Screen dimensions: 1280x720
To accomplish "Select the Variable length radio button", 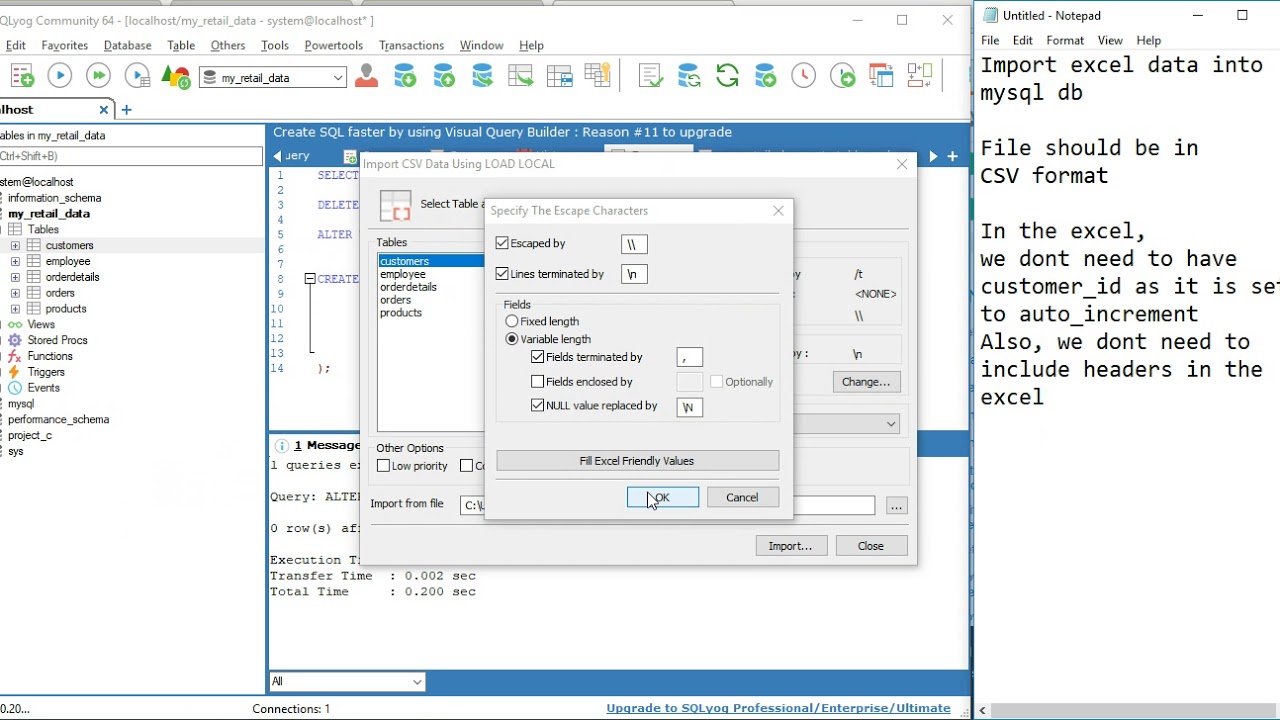I will (512, 340).
